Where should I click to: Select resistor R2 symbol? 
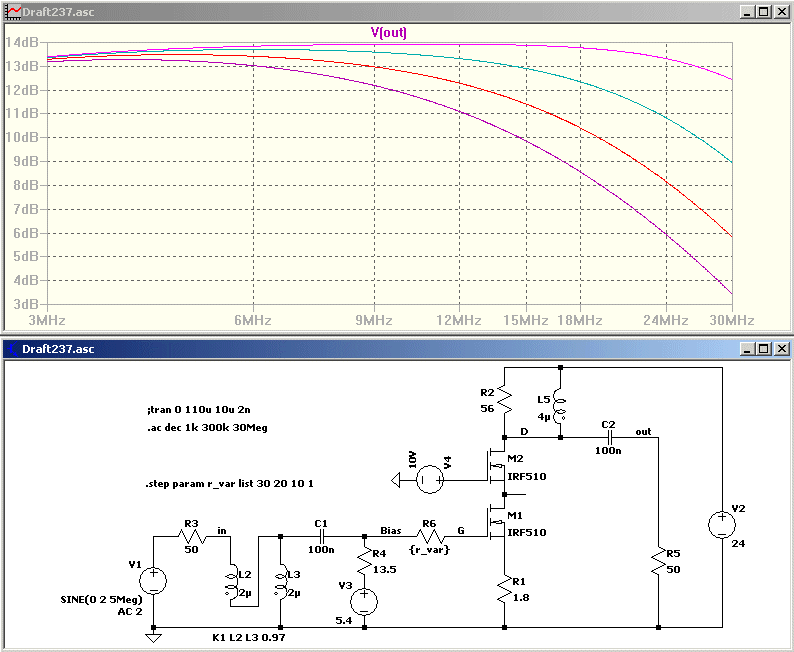[x=505, y=400]
